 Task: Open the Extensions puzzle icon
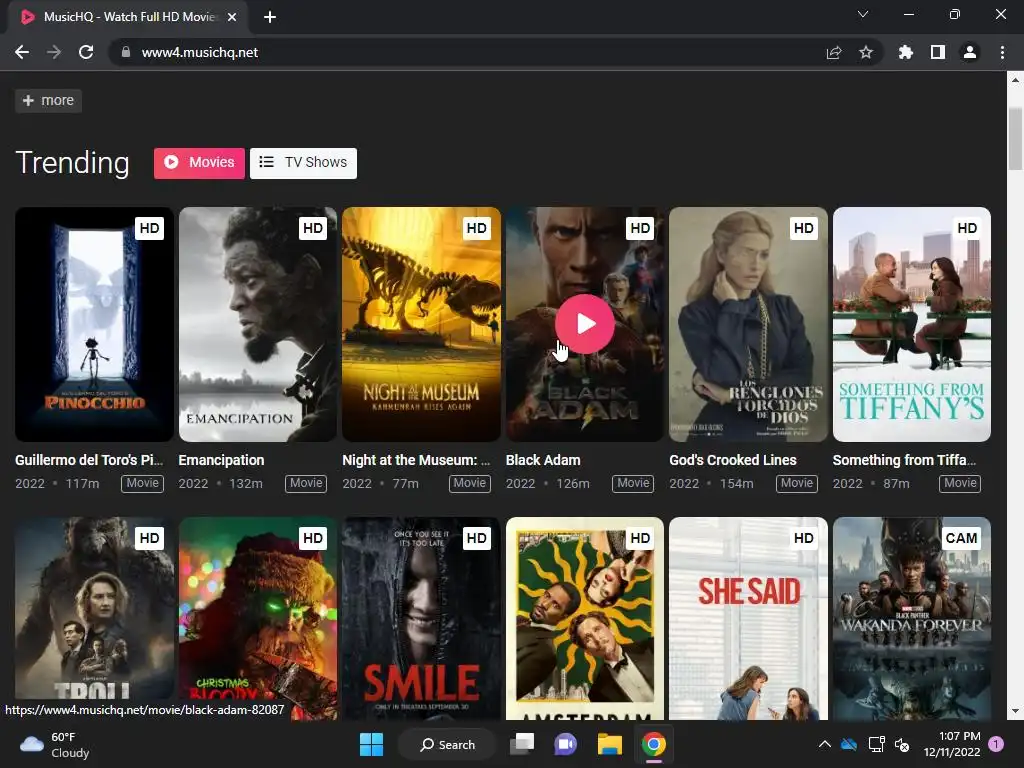point(905,52)
